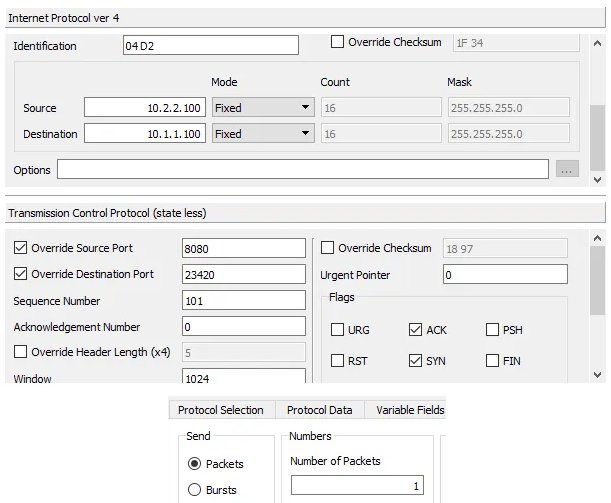Screen dimensions: 611x503
Task: Open the Source Mode dropdown
Action: (x=263, y=107)
